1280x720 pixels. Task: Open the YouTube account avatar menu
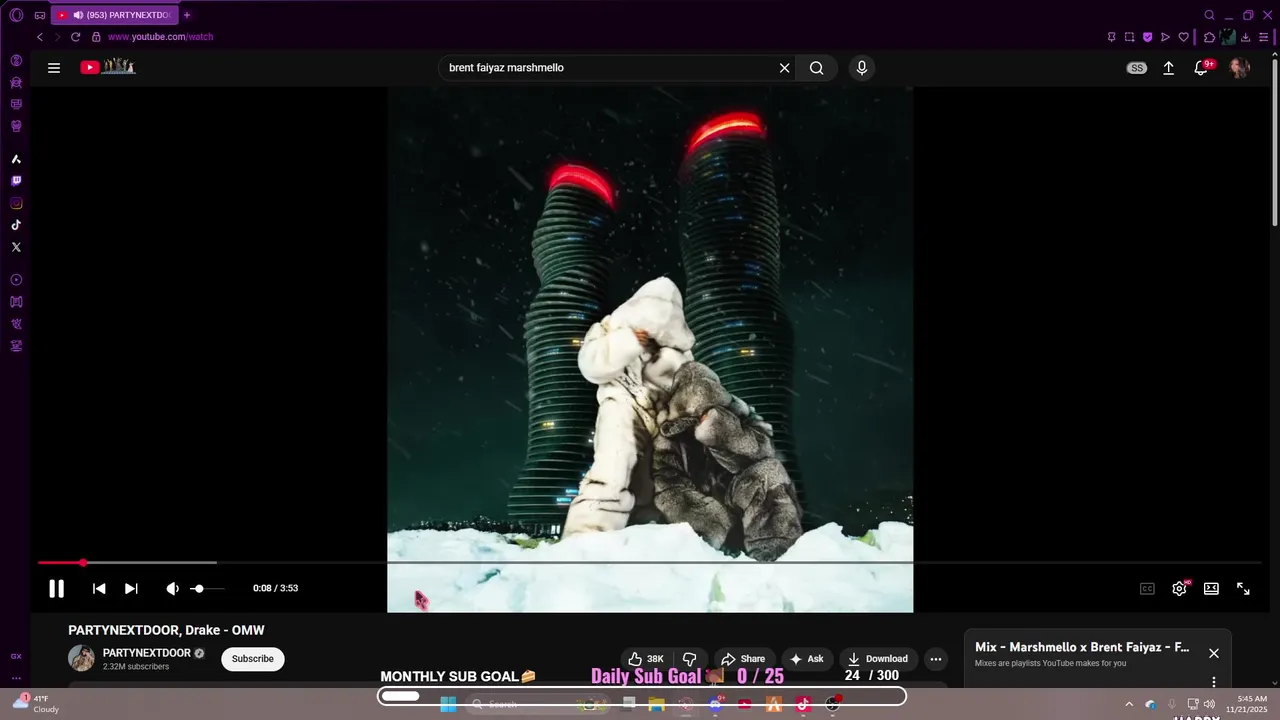(1239, 68)
